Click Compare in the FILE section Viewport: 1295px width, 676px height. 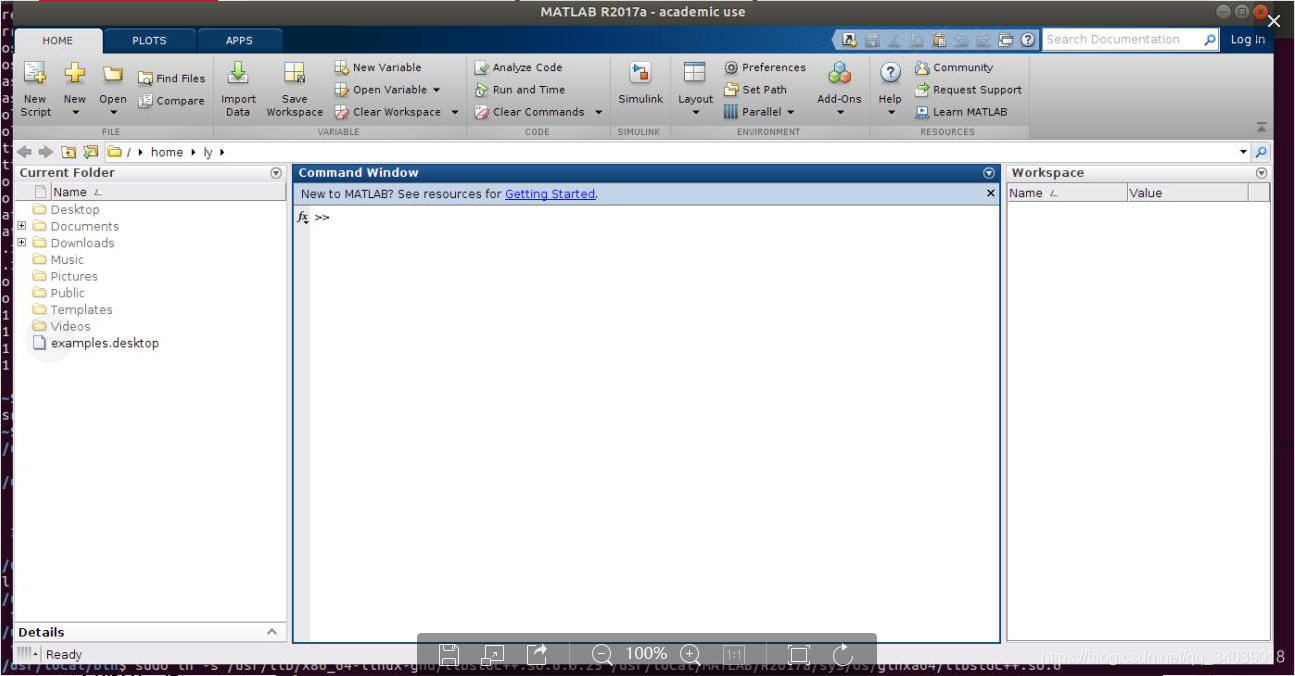(171, 101)
